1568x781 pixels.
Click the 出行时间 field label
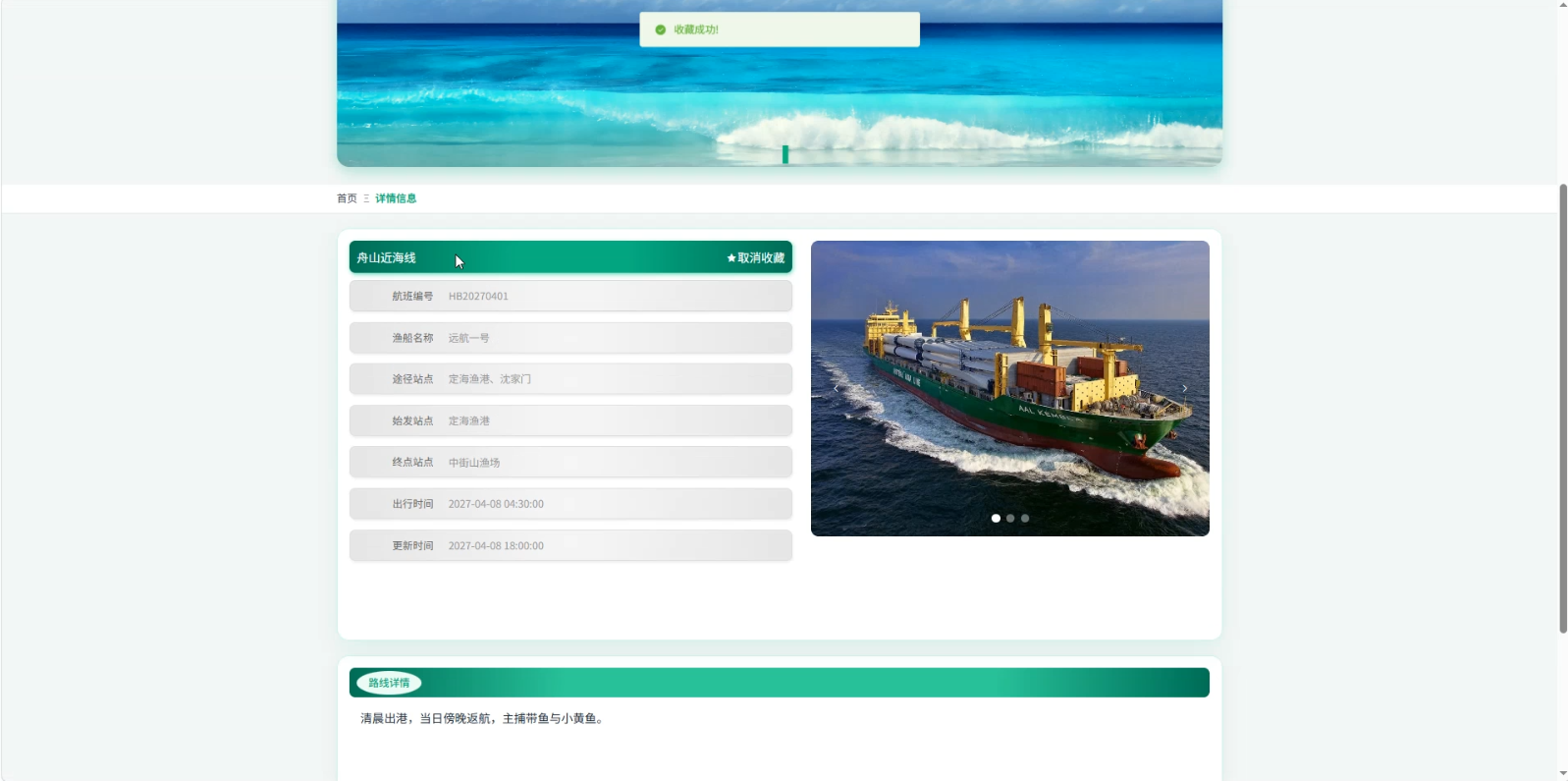click(412, 504)
